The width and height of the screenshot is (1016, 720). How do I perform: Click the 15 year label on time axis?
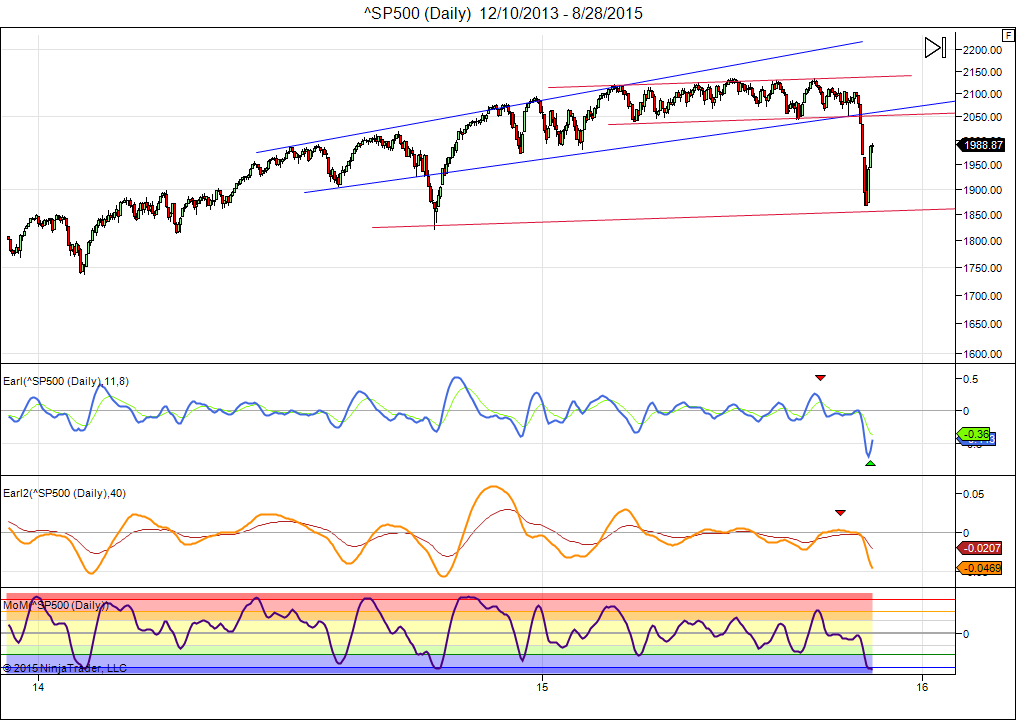coord(541,687)
